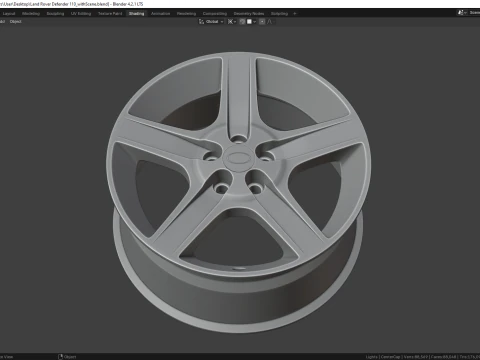Click the scene selector icon
This screenshot has width=480, height=360.
[461, 13]
